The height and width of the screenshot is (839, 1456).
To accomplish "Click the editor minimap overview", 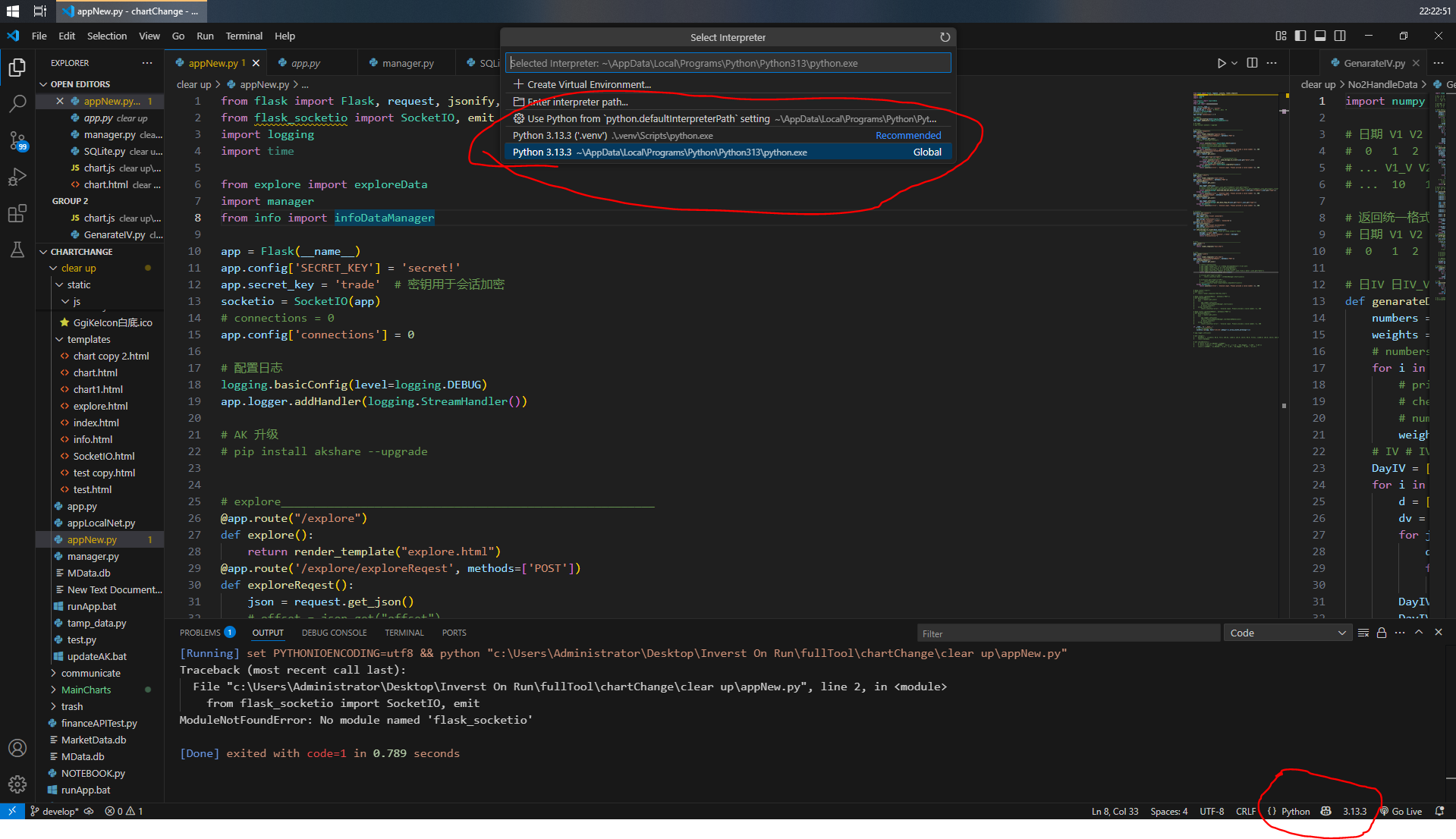I will (1235, 220).
